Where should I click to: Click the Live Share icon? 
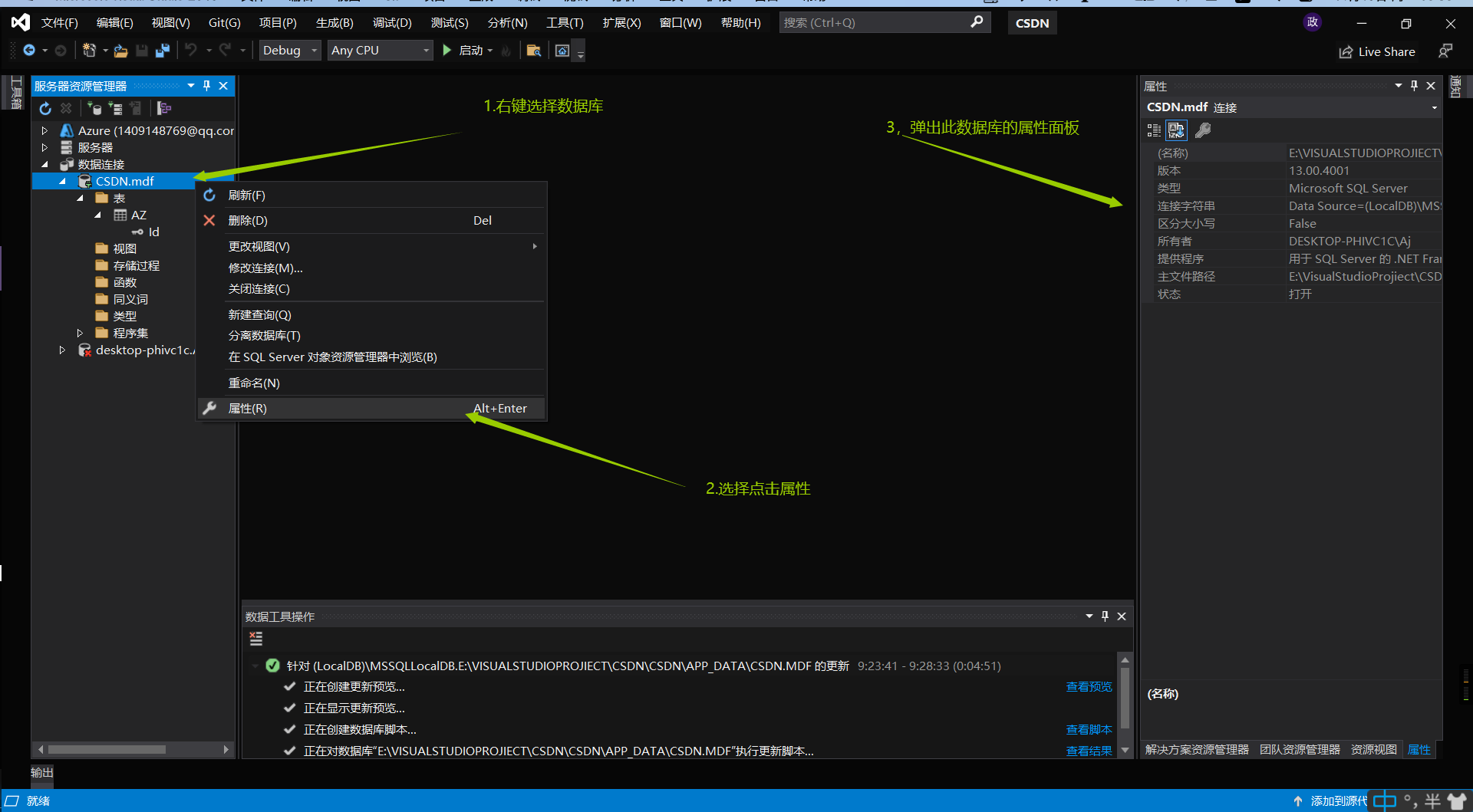click(x=1346, y=51)
